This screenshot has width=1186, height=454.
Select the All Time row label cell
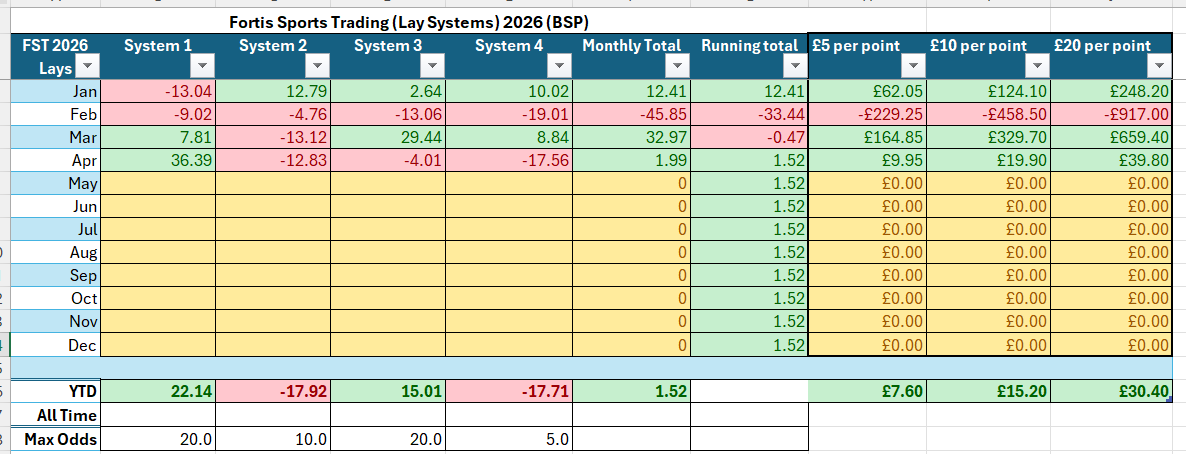[x=56, y=415]
